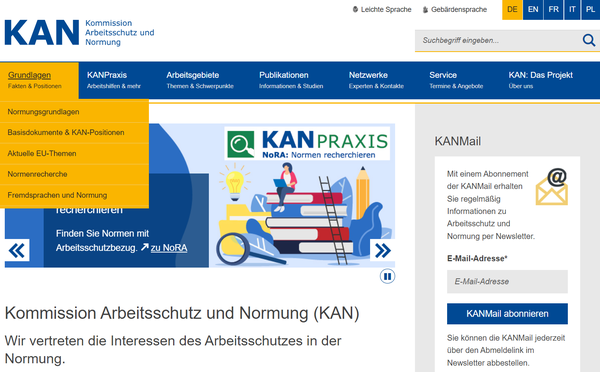Click the search magnifier icon
This screenshot has width=600, height=372.
pos(589,40)
